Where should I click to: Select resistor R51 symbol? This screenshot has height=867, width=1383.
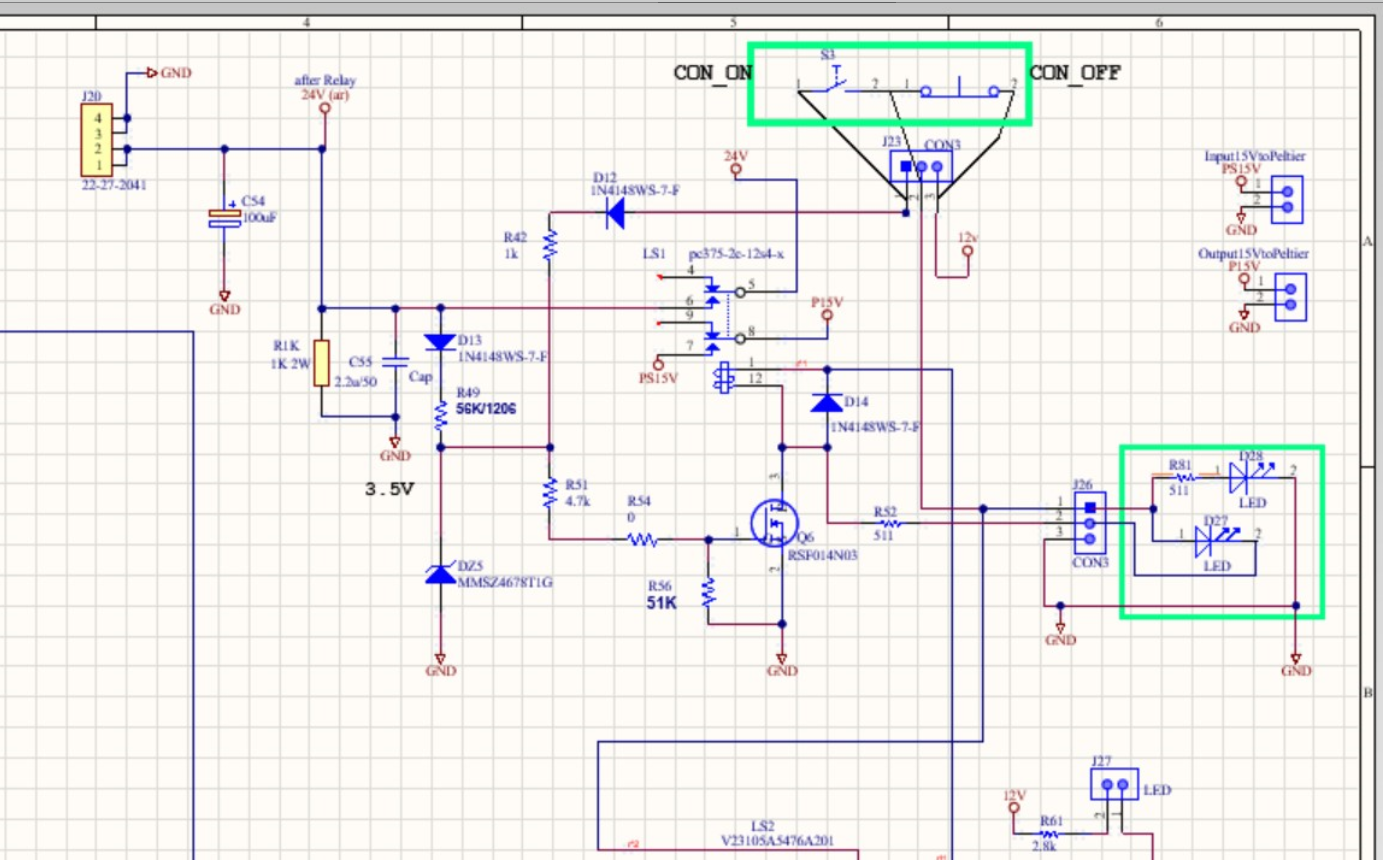click(549, 493)
